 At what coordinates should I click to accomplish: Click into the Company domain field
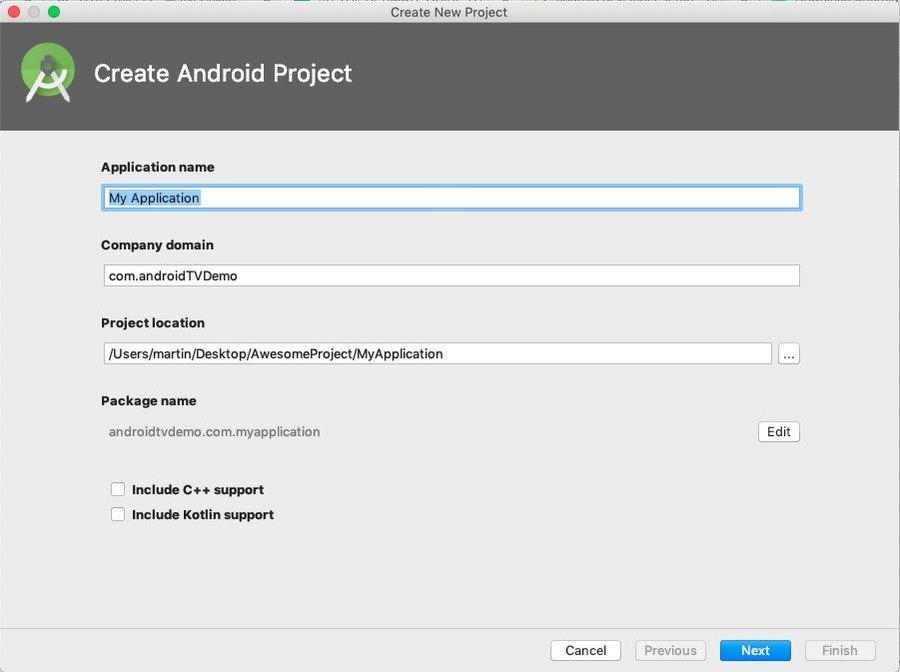[451, 275]
